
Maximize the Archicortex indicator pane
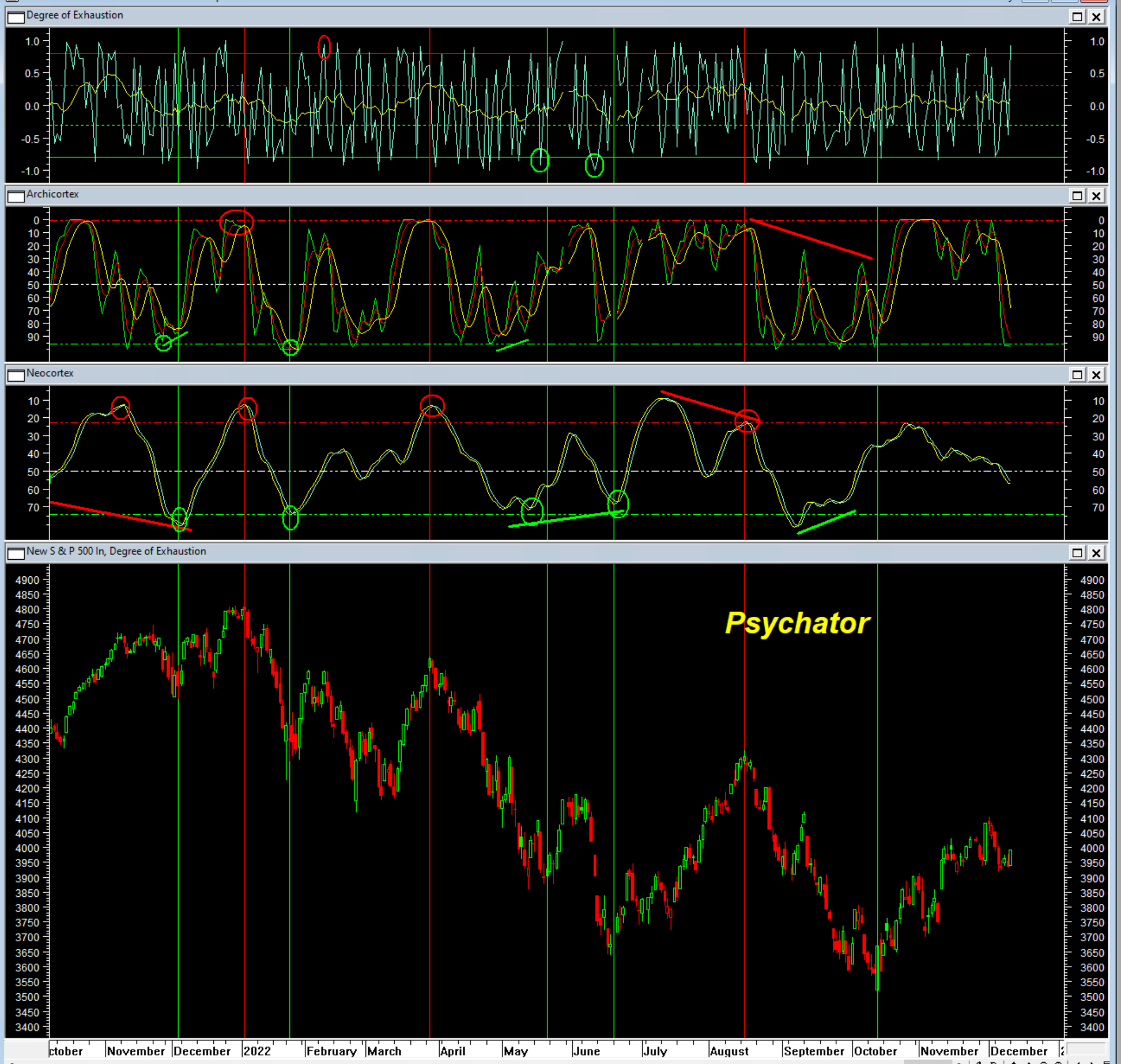pos(1077,196)
